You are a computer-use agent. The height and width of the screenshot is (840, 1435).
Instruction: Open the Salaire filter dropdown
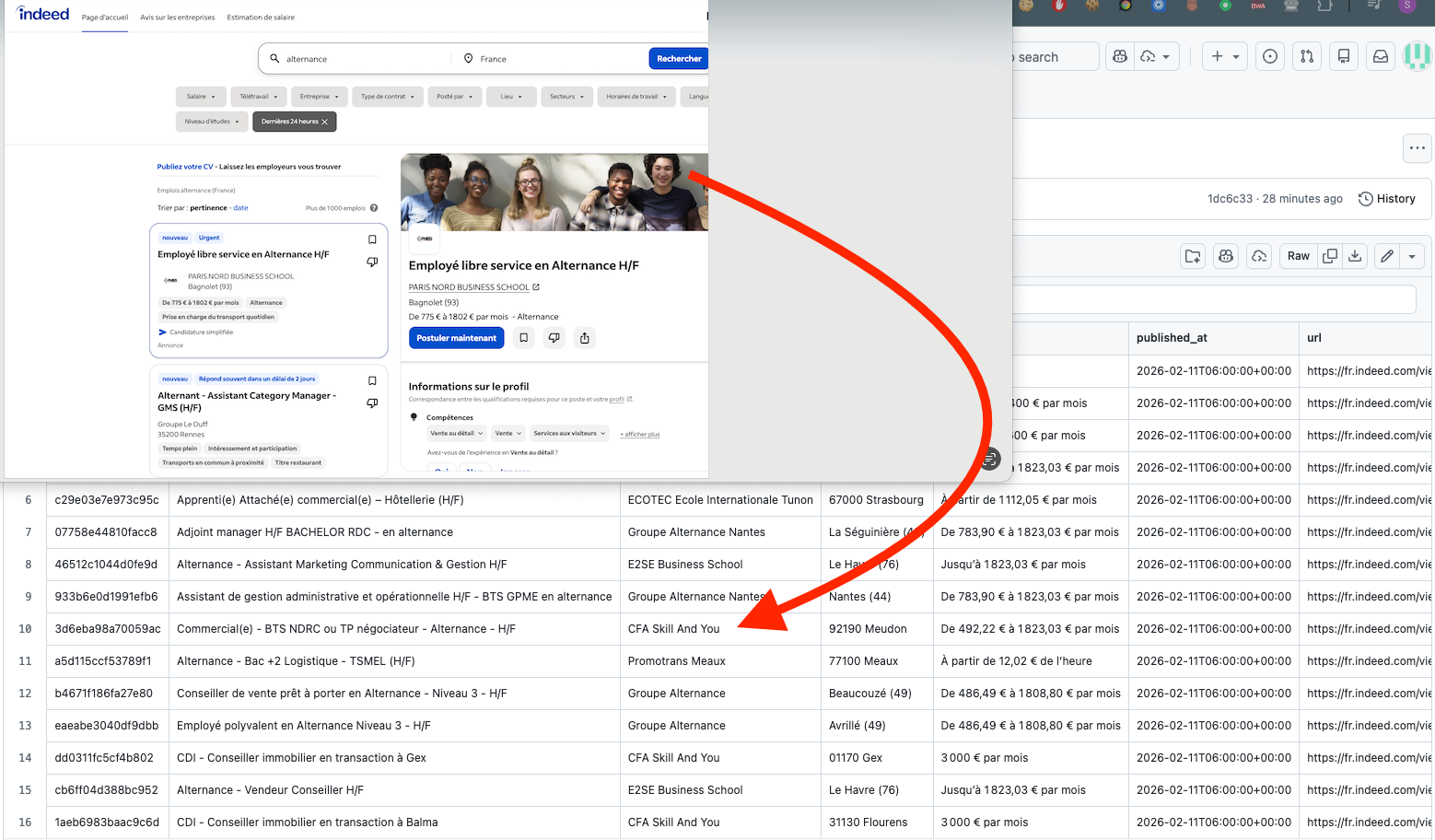pos(201,96)
